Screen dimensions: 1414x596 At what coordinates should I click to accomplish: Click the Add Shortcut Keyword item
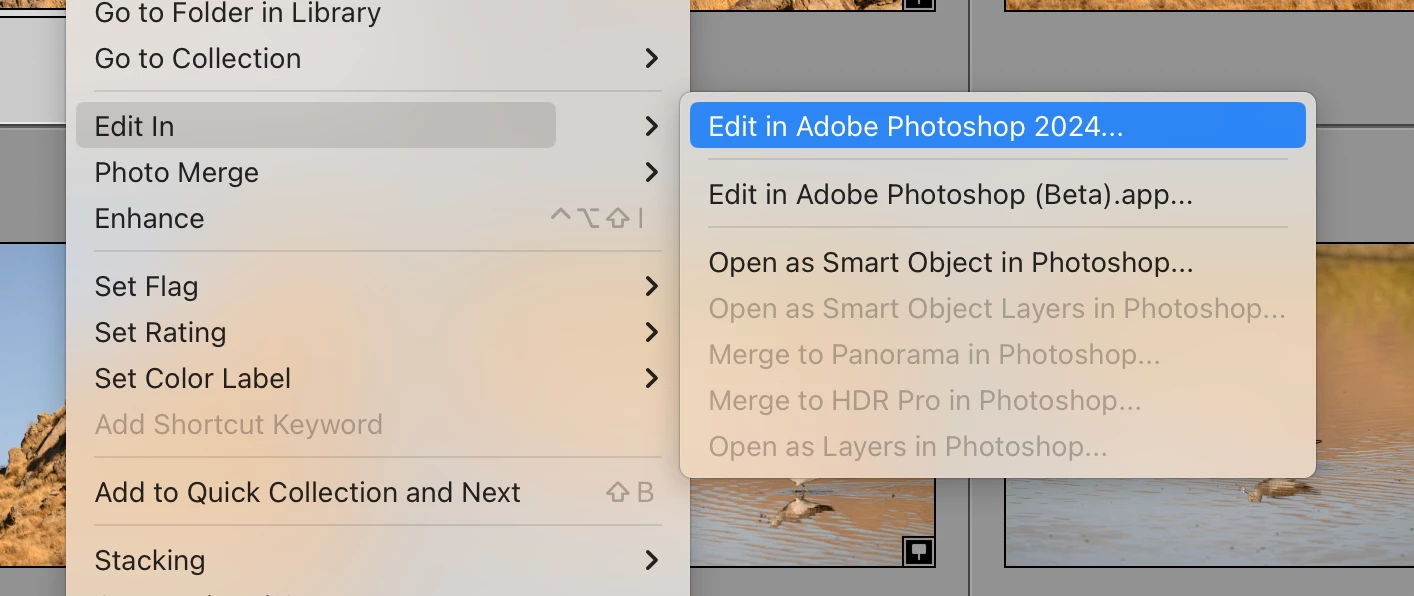tap(238, 425)
